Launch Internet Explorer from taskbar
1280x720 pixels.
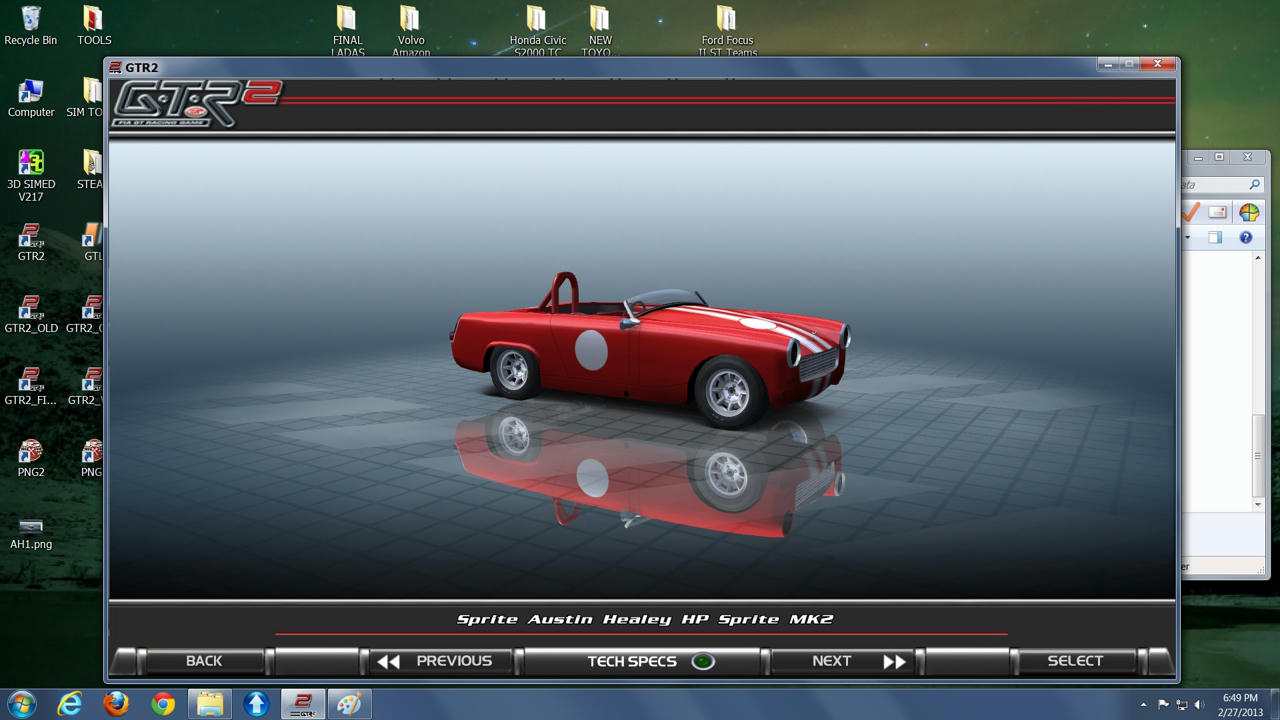(x=69, y=704)
